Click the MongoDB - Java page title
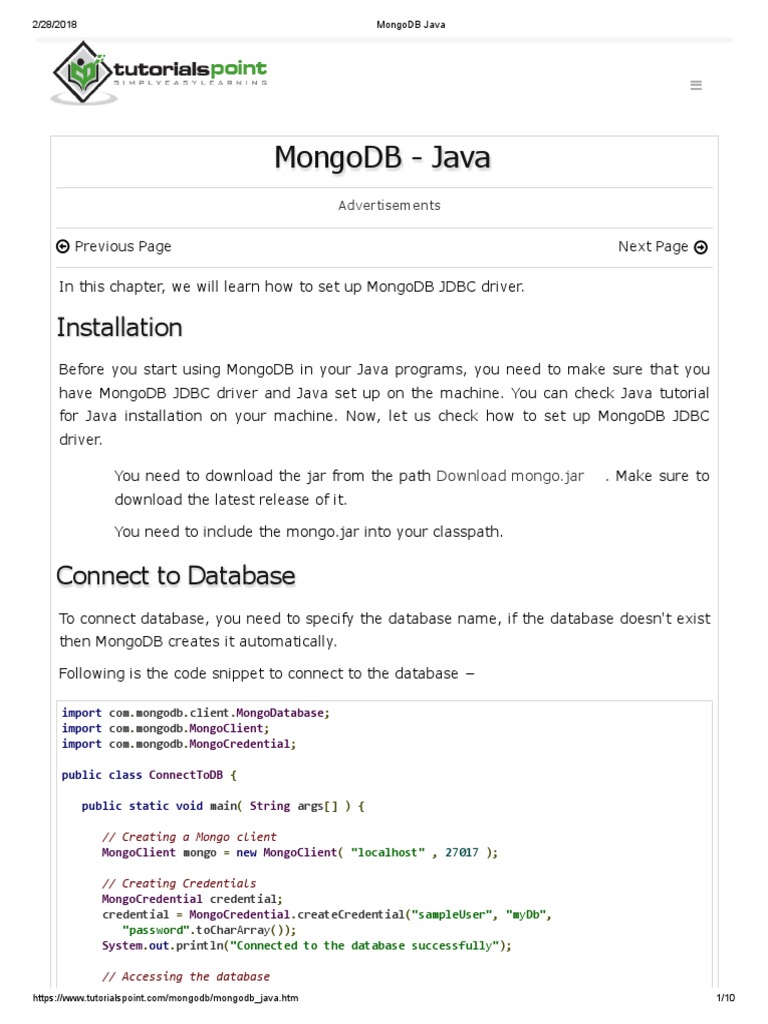The image size is (768, 1024). point(383,158)
